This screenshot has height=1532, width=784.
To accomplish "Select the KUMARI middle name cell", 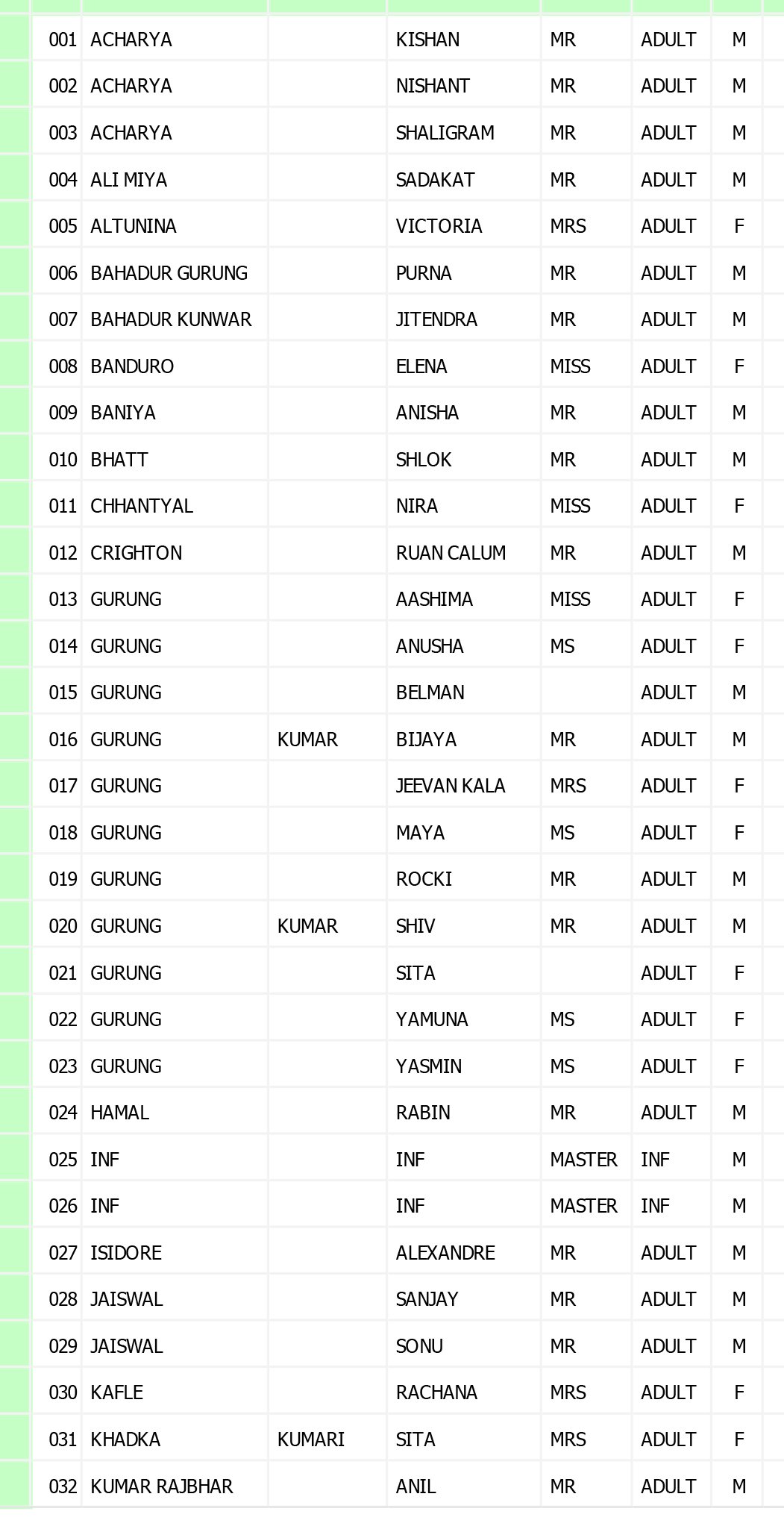I will [x=311, y=1439].
